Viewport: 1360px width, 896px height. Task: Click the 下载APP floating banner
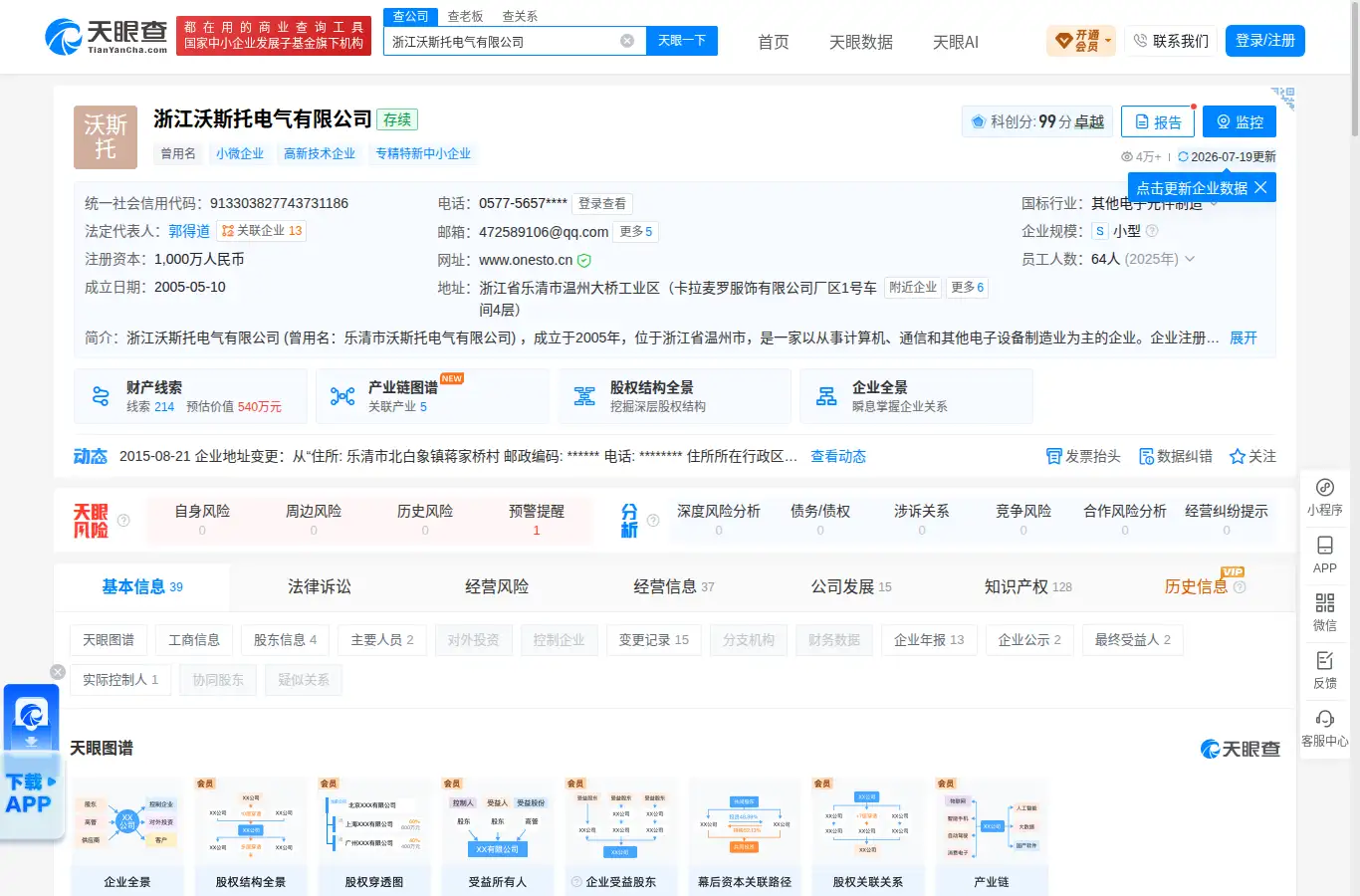[31, 763]
